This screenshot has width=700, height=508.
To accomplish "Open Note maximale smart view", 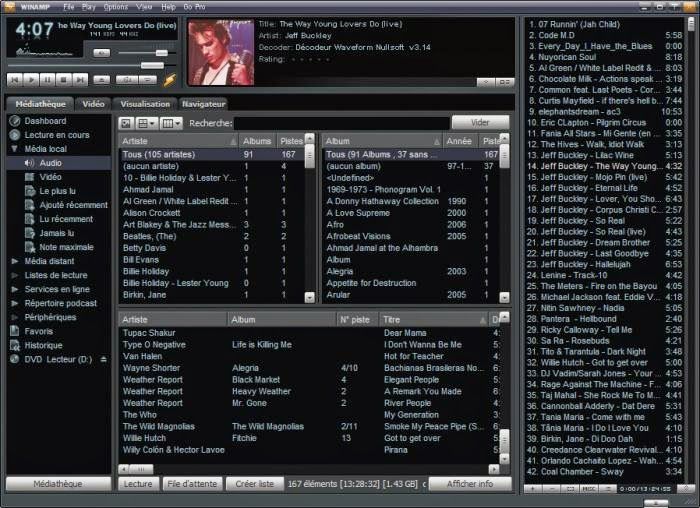I will [66, 247].
